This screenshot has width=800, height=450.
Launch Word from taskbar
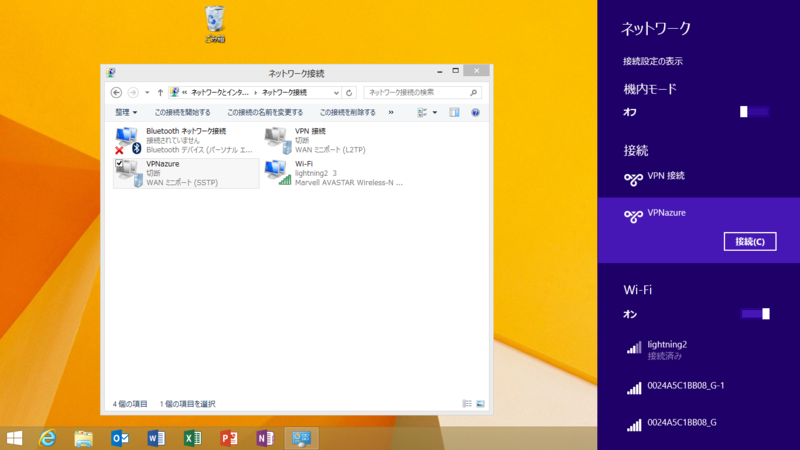click(156, 438)
